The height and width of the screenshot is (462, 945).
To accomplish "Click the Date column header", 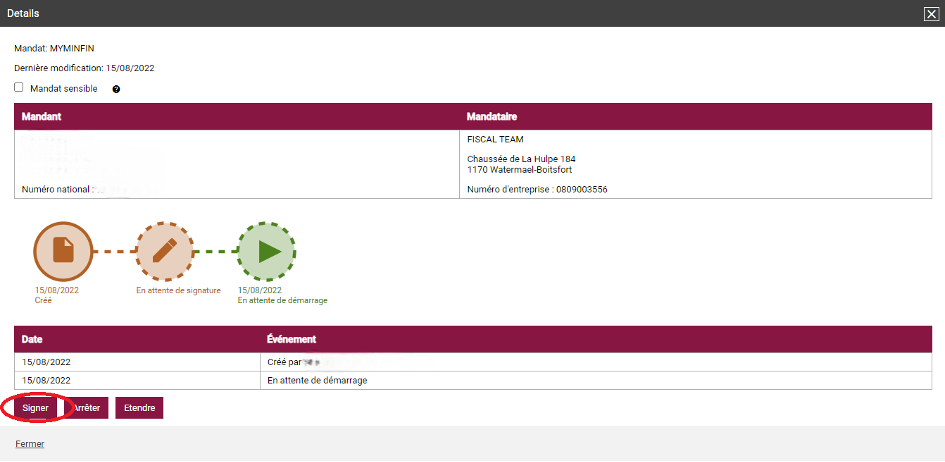I will pyautogui.click(x=32, y=339).
